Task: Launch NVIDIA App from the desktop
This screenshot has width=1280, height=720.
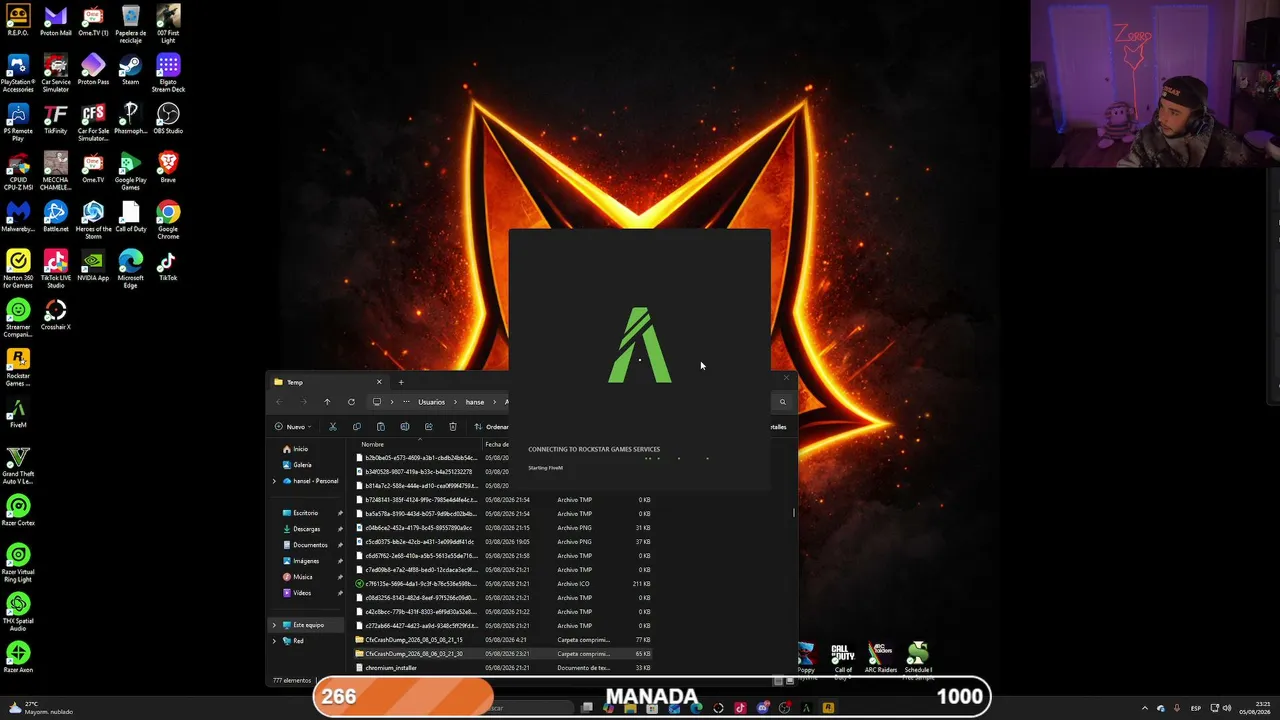Action: [x=93, y=265]
